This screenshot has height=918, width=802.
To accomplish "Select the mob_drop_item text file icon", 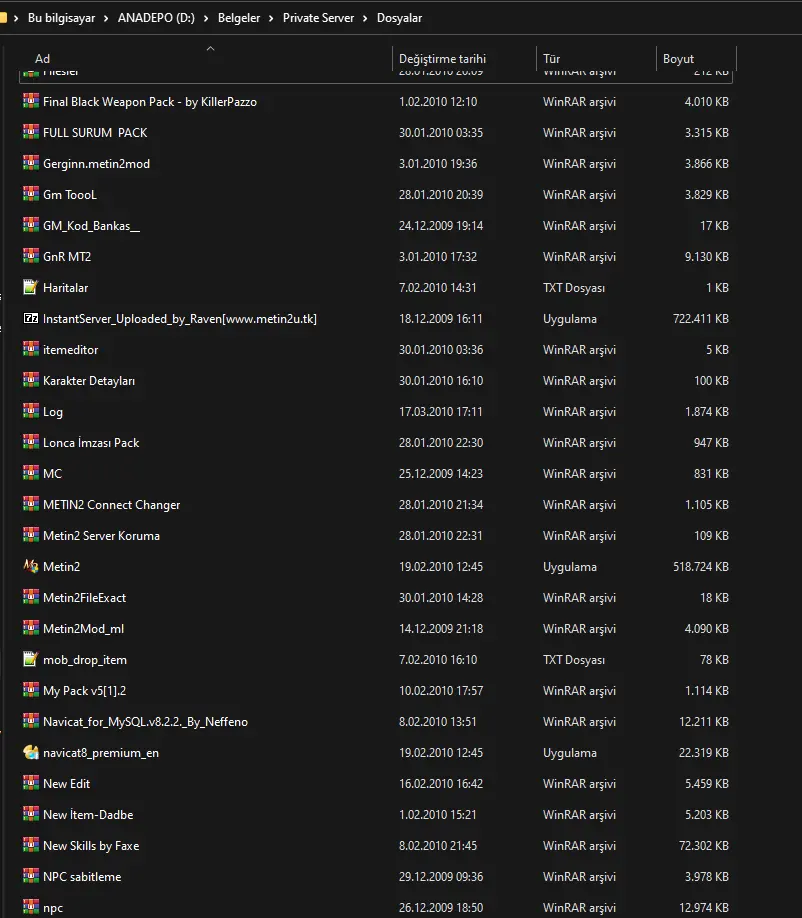I will click(x=31, y=660).
